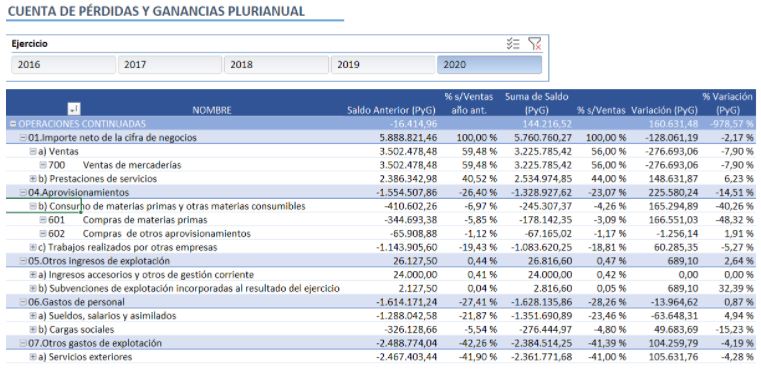Image resolution: width=761 pixels, height=370 pixels.
Task: Collapse 07.Otros gastos de explotación
Action: point(23,343)
